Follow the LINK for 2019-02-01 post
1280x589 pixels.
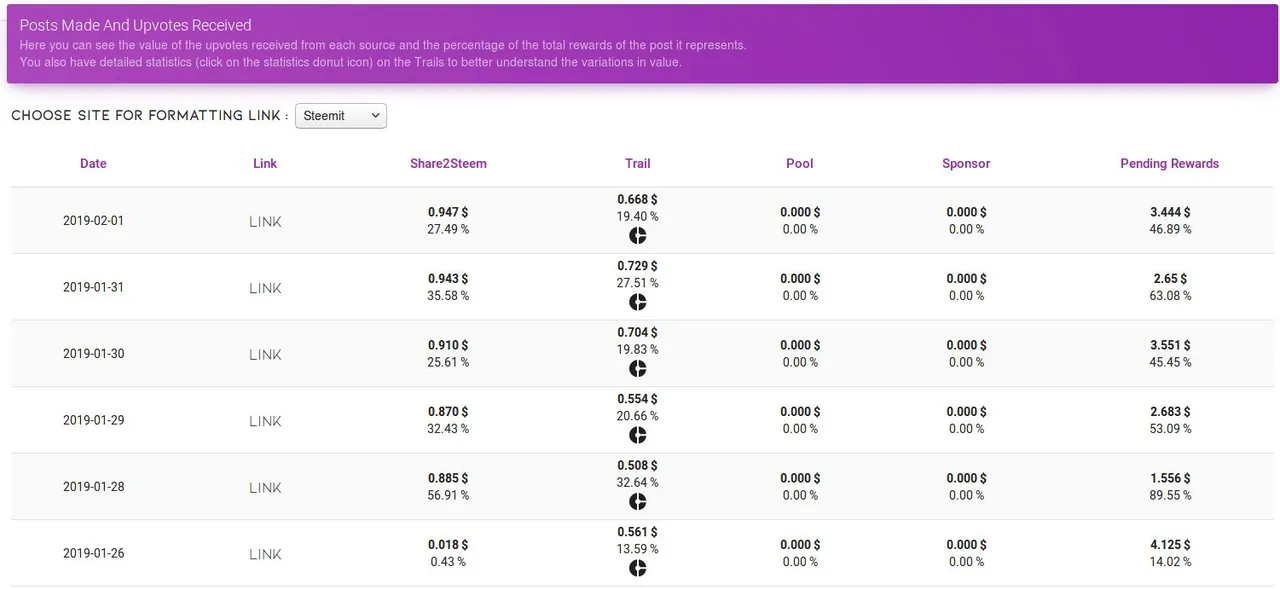(265, 222)
